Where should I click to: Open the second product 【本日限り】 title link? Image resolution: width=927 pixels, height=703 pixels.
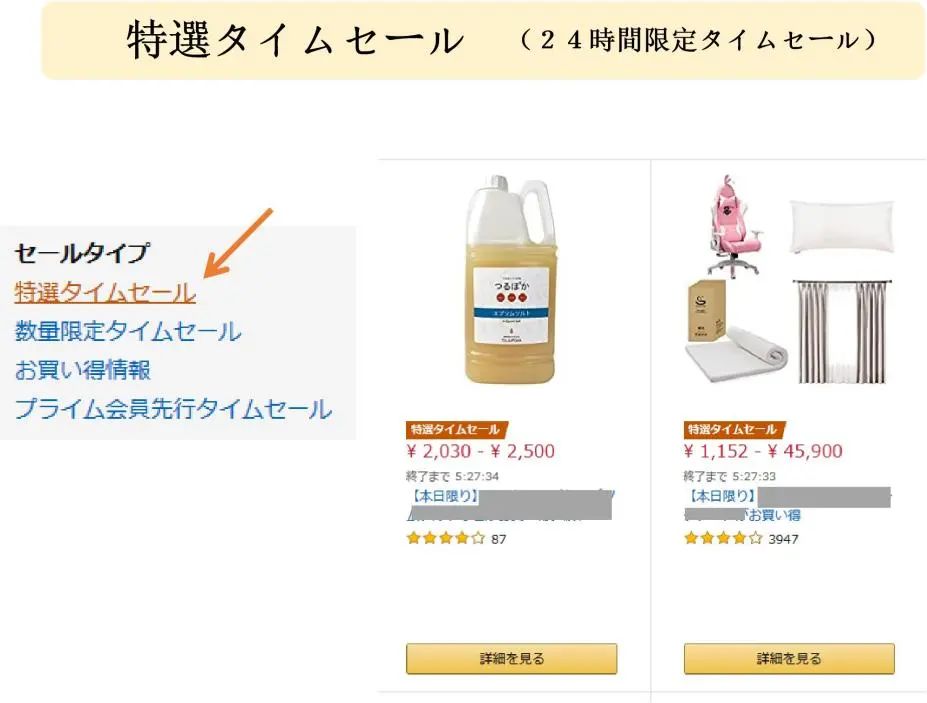point(787,505)
